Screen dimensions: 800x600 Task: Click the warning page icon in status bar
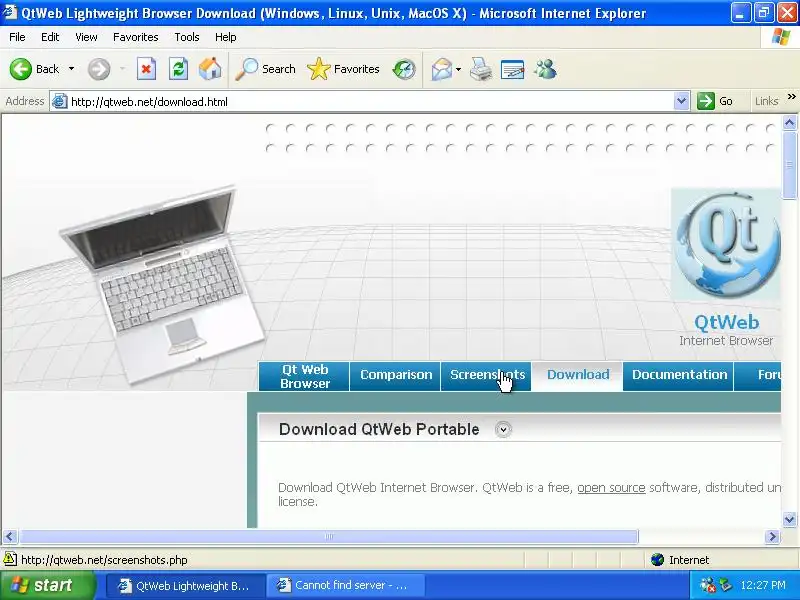click(10, 559)
